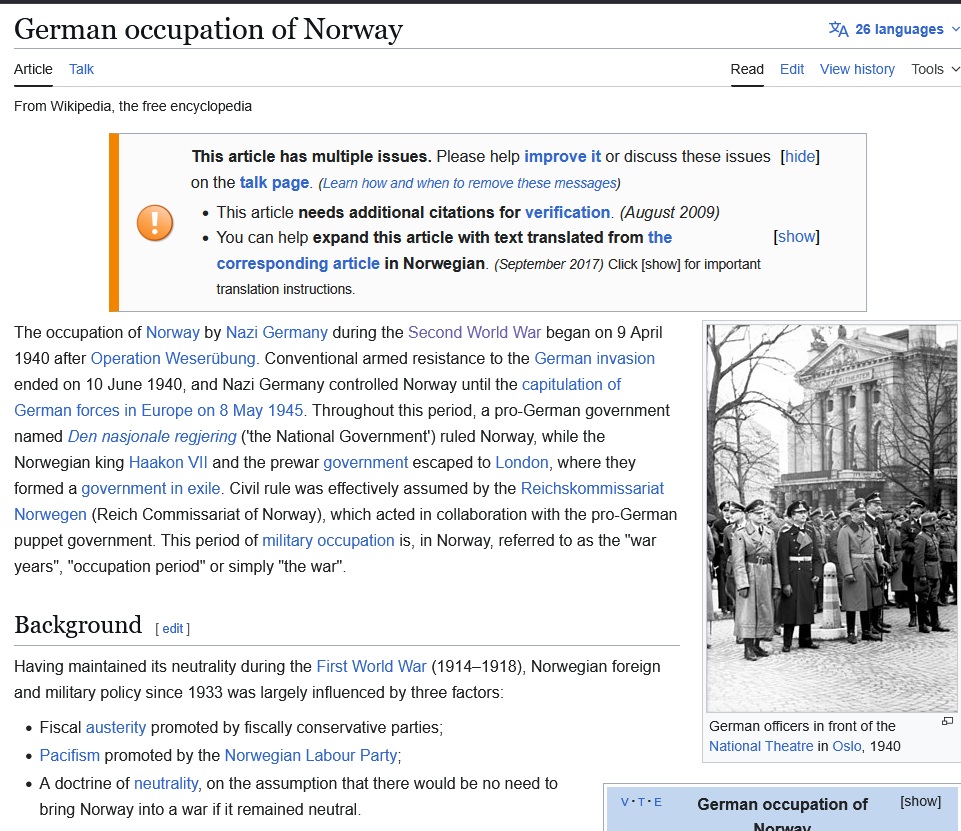961x831 pixels.
Task: Follow the Pacifism link
Action: 69,755
